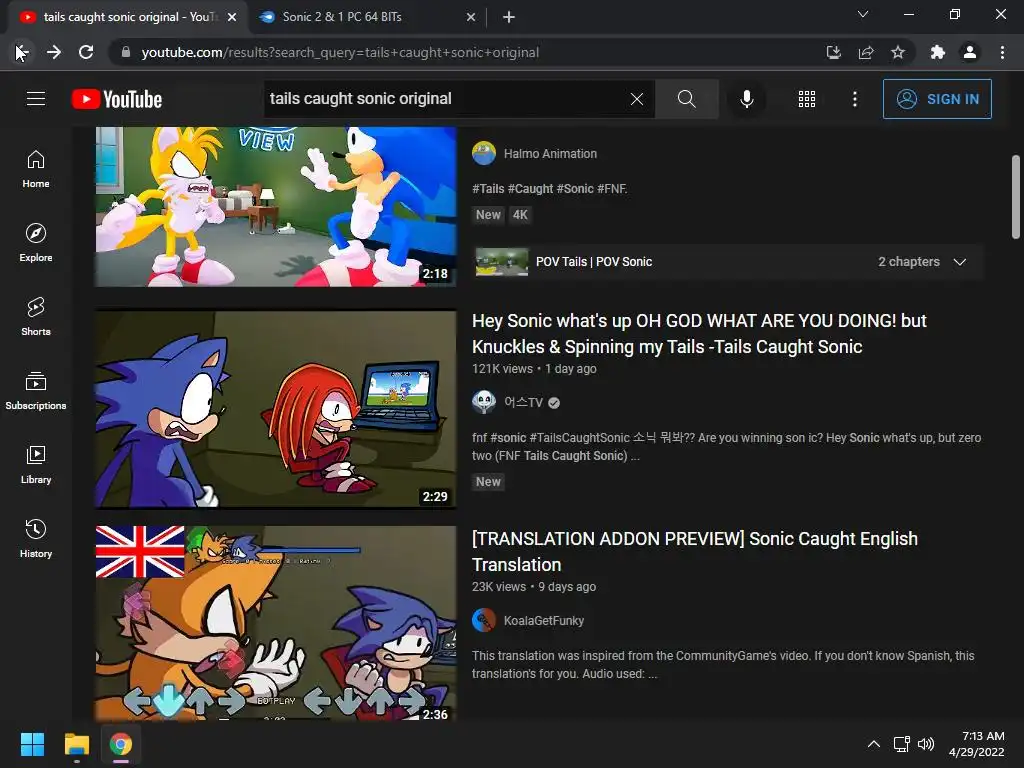Close the tails caught sonic original tab
Viewport: 1024px width, 768px height.
pos(232,17)
